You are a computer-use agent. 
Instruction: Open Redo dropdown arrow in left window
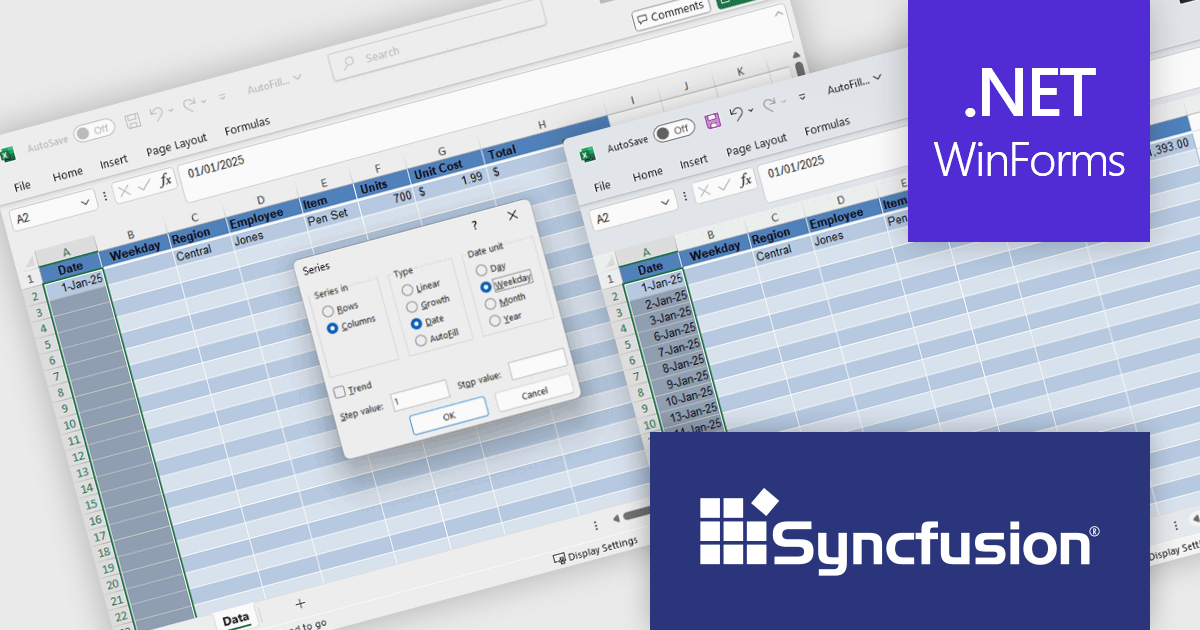pos(205,101)
